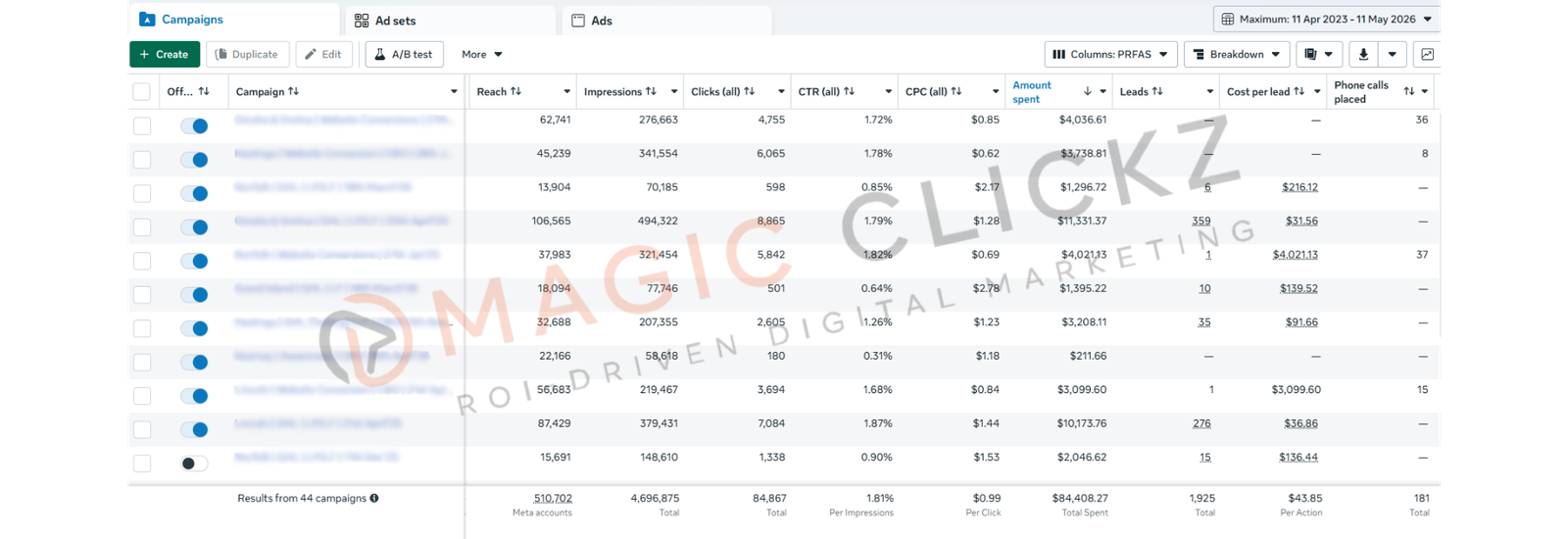This screenshot has height=539, width=1568.
Task: Click the $4,021.13 cost per lead link
Action: (1296, 255)
